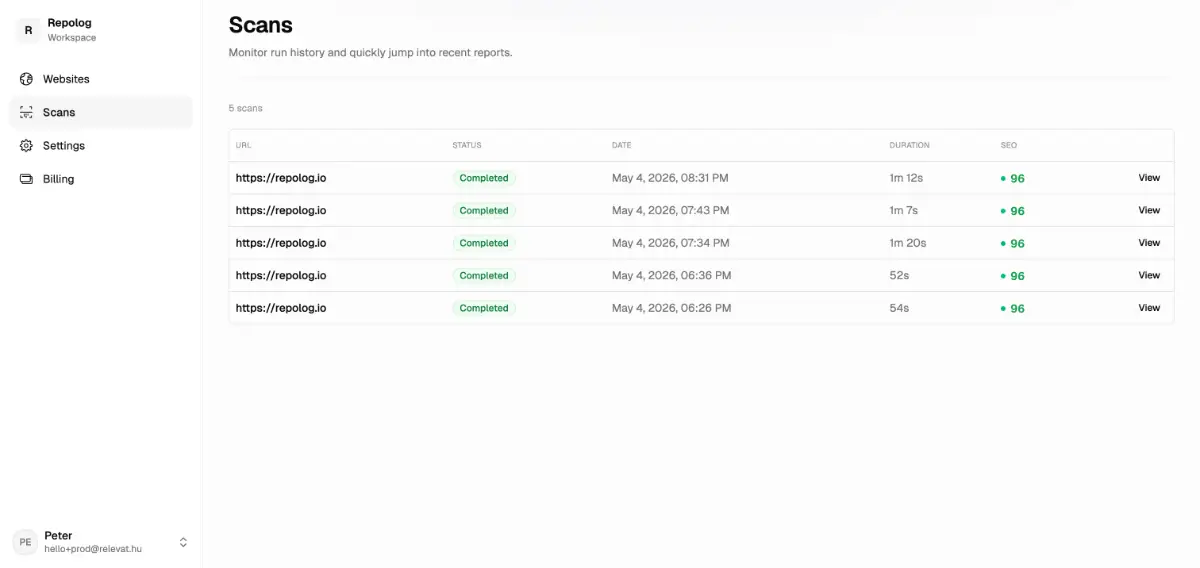The width and height of the screenshot is (1200, 568).
Task: Open the Billing menu item
Action: (x=100, y=179)
